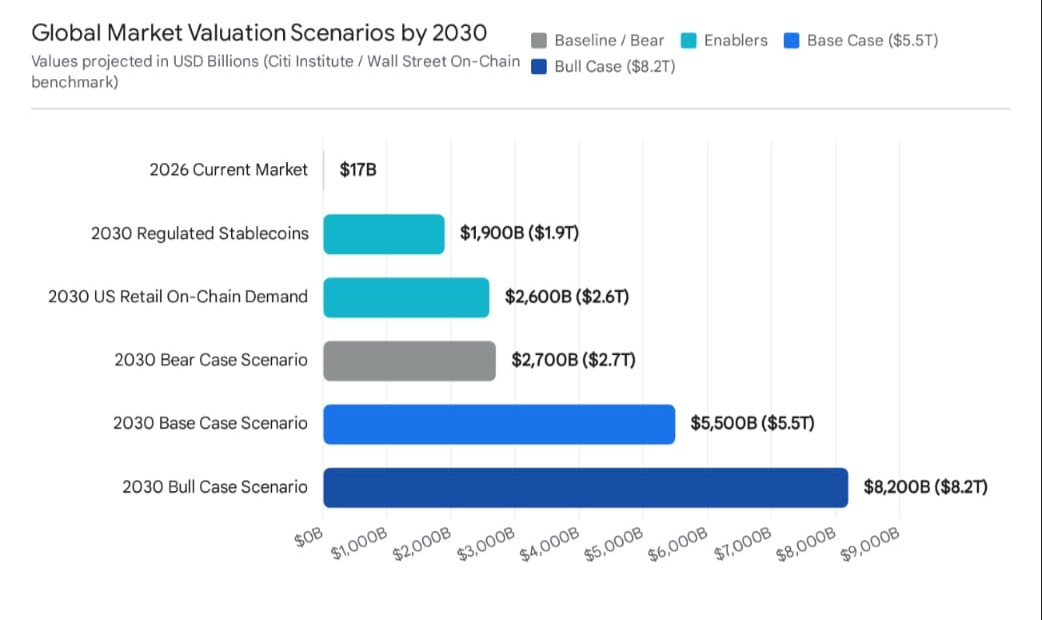Click the '$8,000B' x-axis tick label
The image size is (1042, 620).
tap(806, 544)
